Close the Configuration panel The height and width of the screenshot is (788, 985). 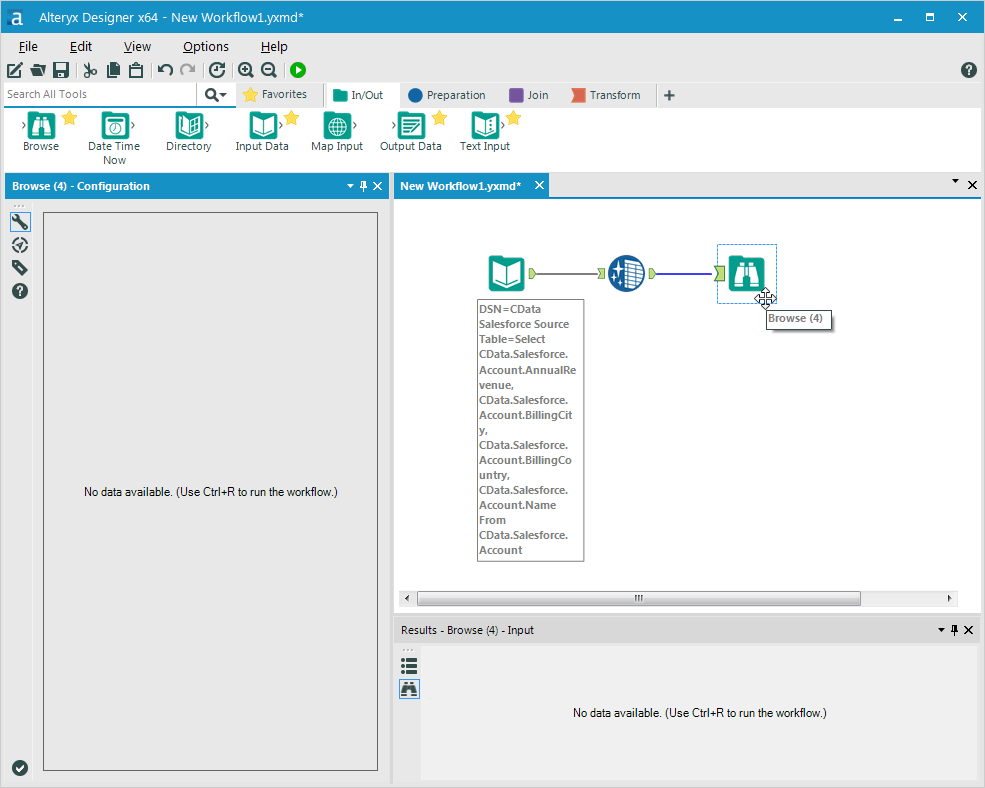point(378,186)
